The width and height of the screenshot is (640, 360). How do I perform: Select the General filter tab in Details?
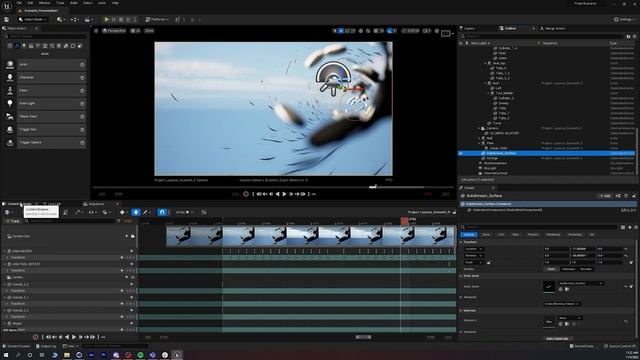[x=469, y=235]
